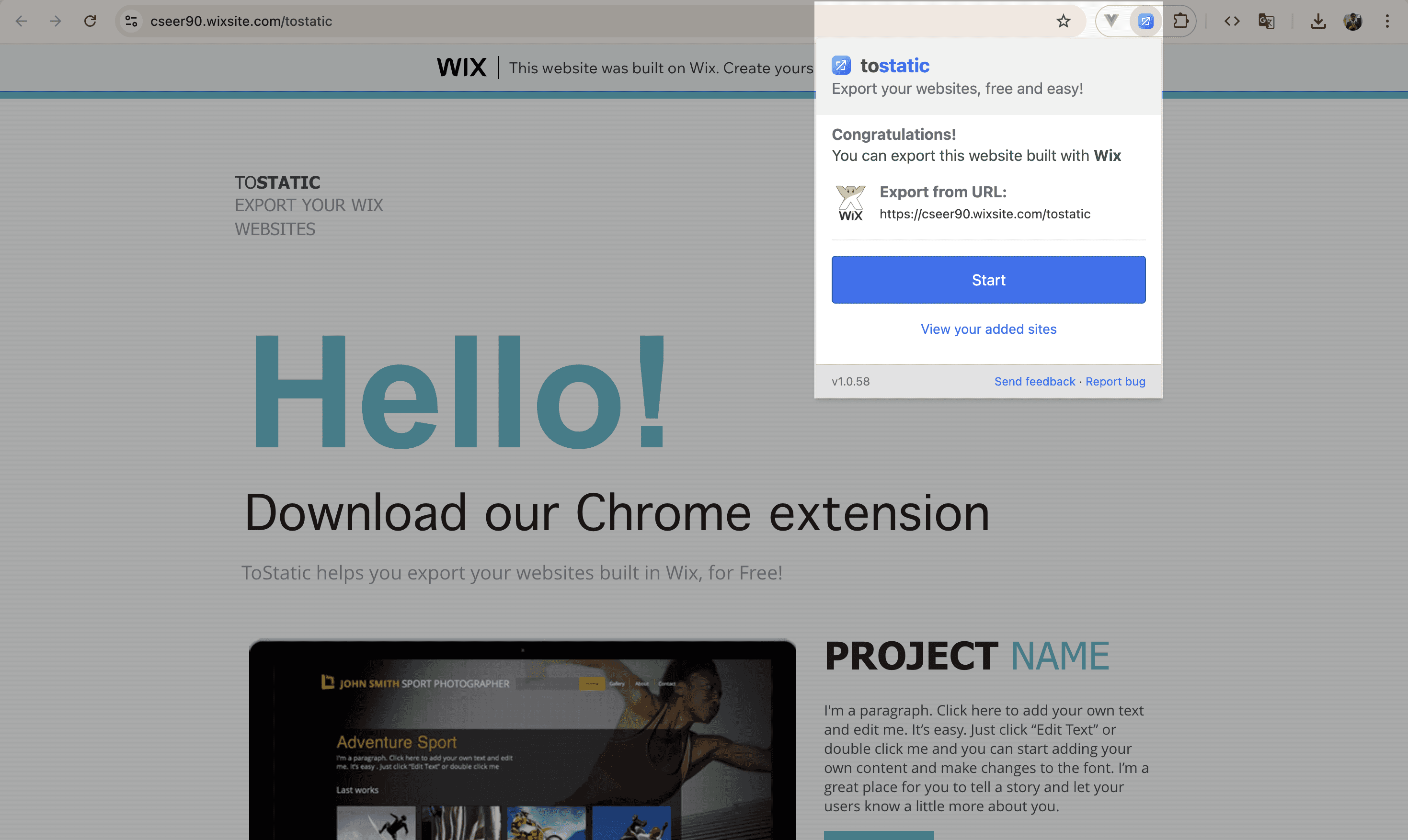
Task: Click the Vue devtools V-shaped extension icon
Action: pos(1111,21)
